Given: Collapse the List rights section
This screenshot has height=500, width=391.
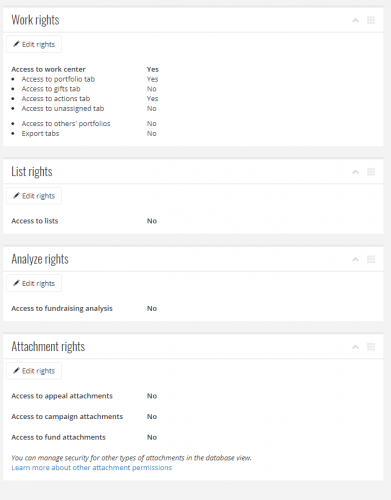Looking at the screenshot, I should point(355,172).
